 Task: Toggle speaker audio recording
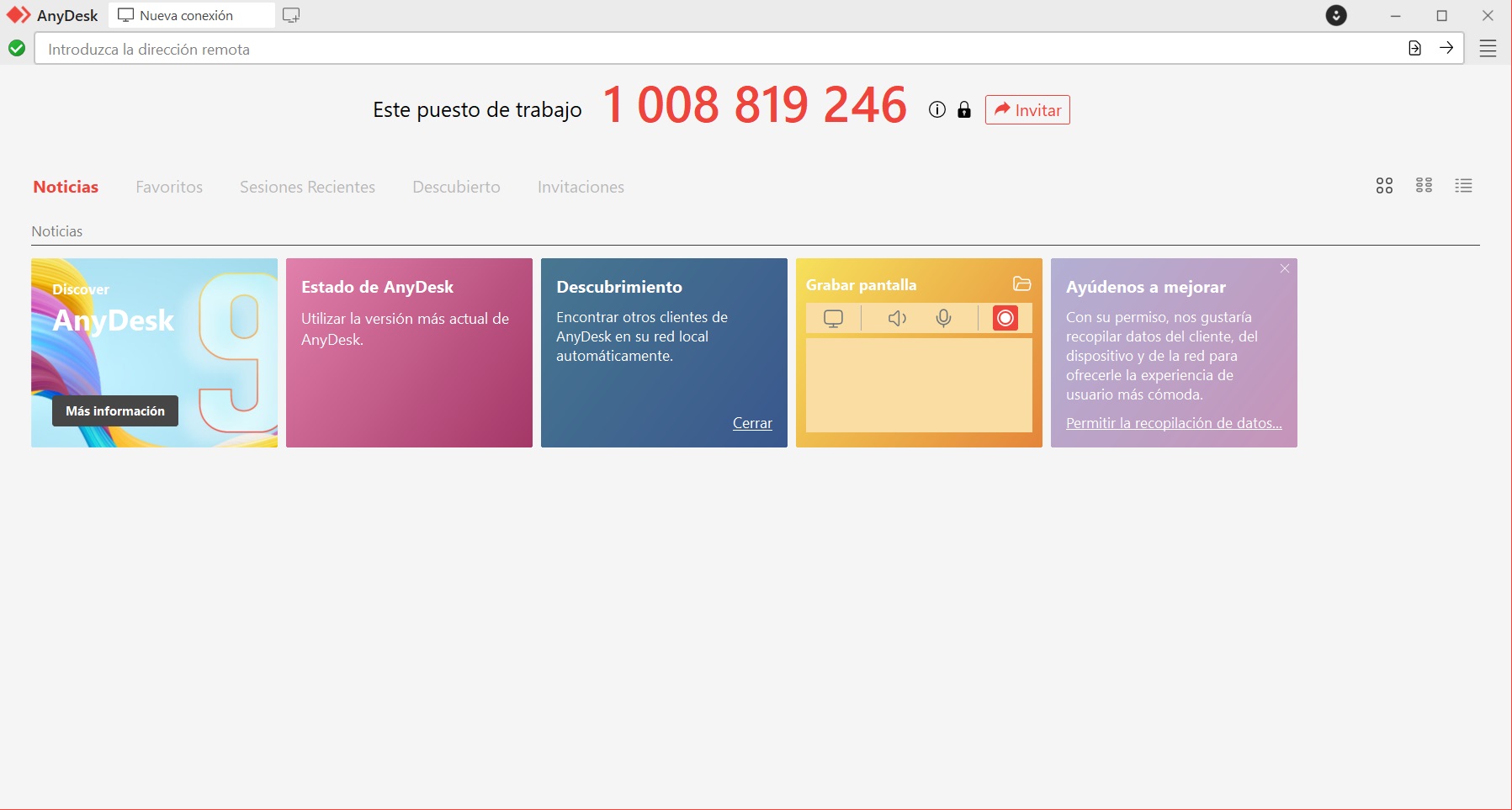click(x=897, y=318)
